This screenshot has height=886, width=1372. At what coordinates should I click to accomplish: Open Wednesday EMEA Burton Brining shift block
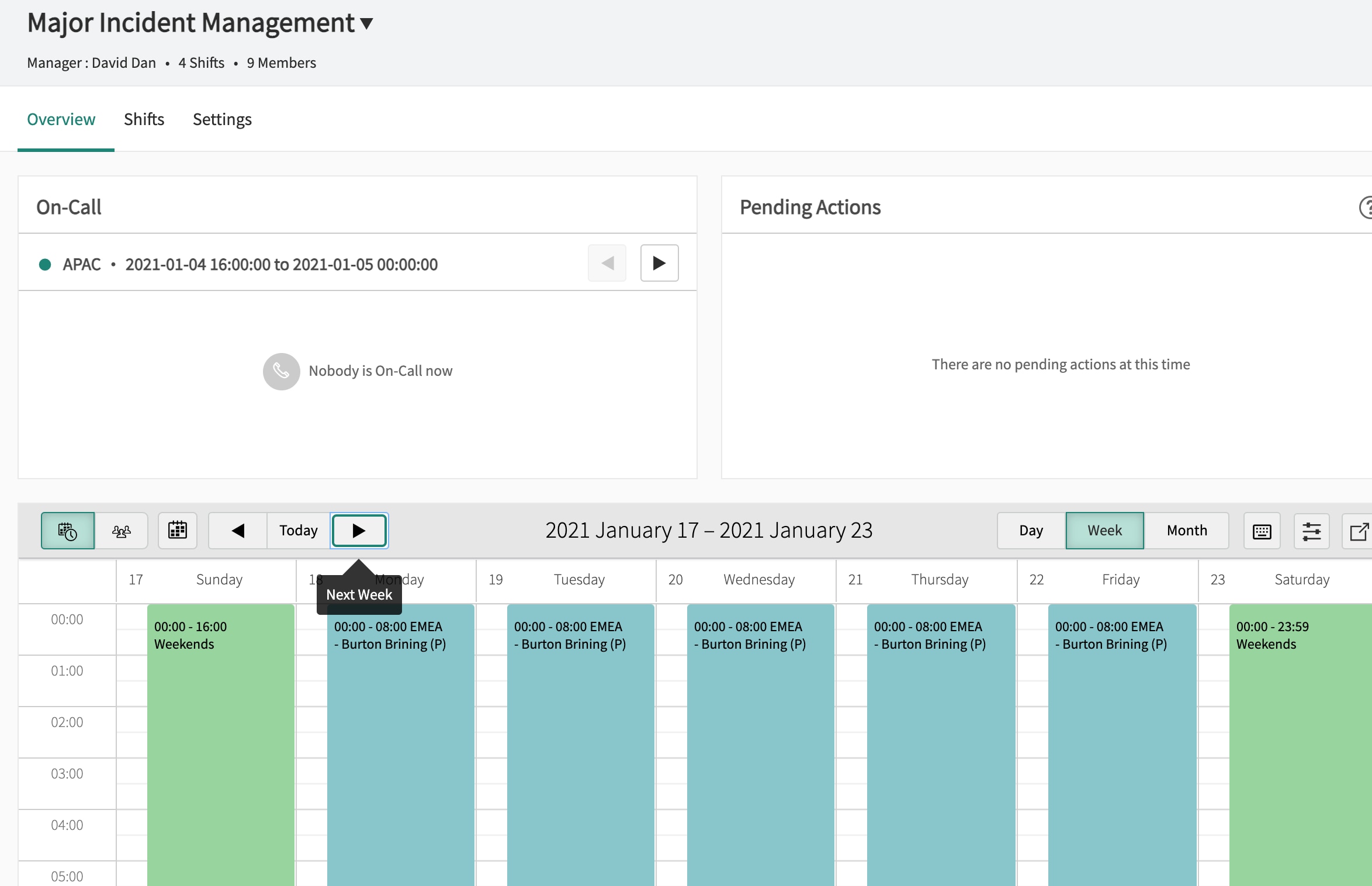tap(761, 745)
